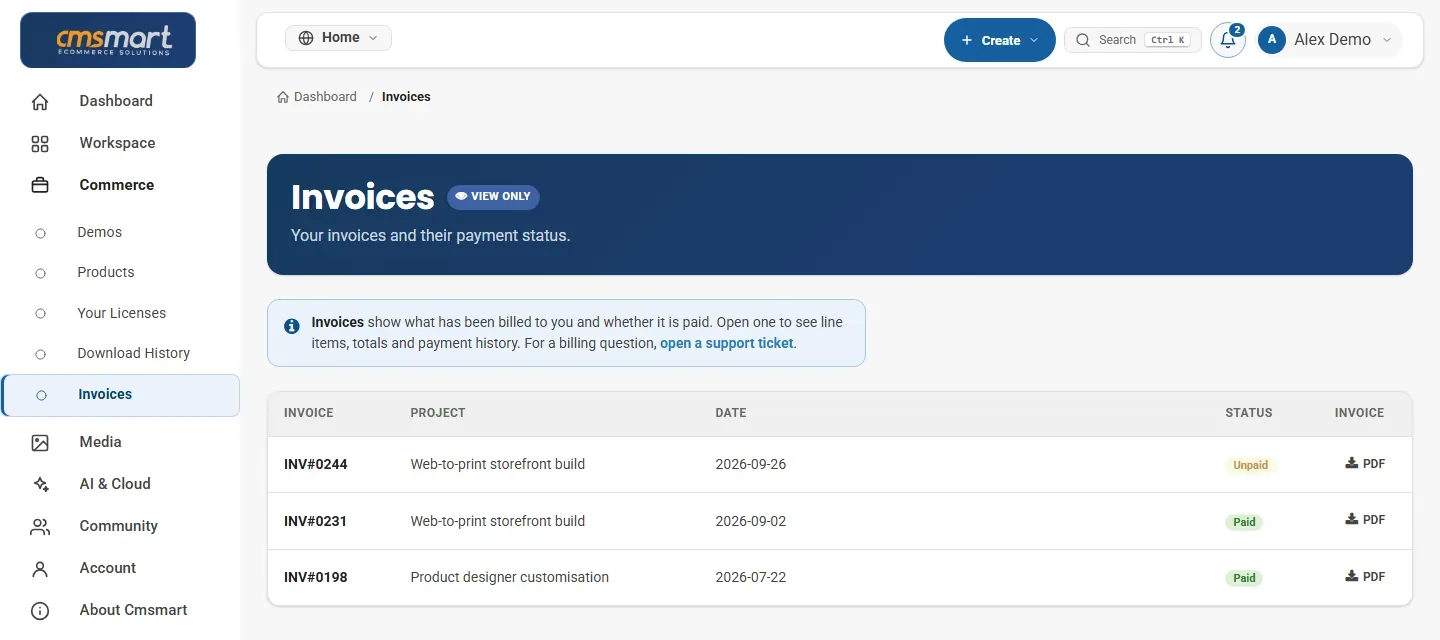Screen dimensions: 1440x640
Task: Click the date 2026-09-26
Action: click(x=751, y=464)
